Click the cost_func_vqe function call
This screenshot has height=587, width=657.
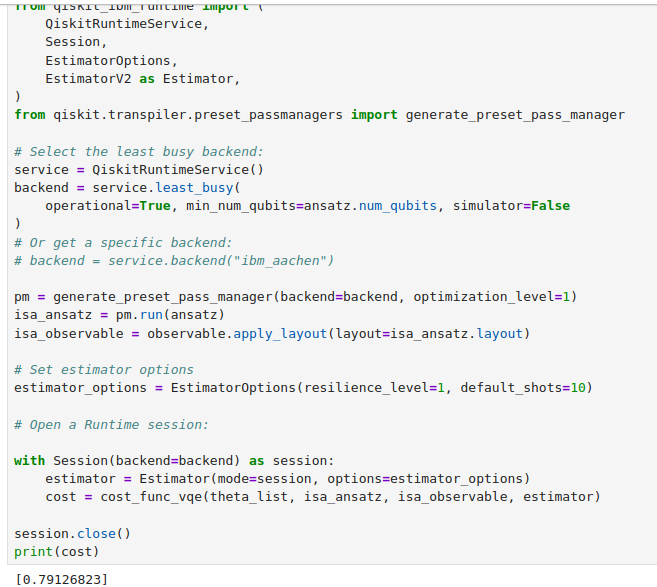click(x=142, y=496)
